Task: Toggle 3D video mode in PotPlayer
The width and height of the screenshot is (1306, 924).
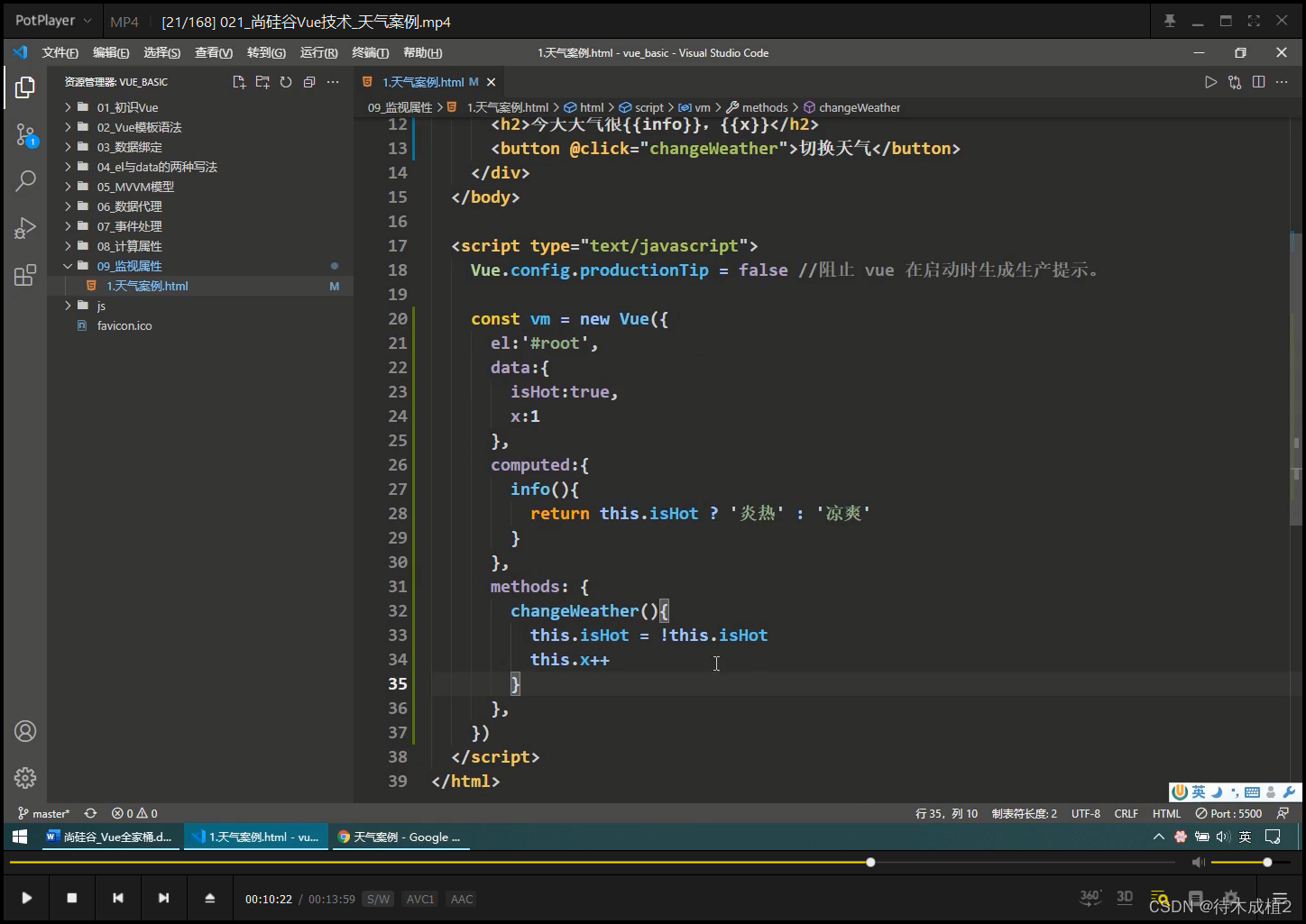Action: pyautogui.click(x=1125, y=897)
